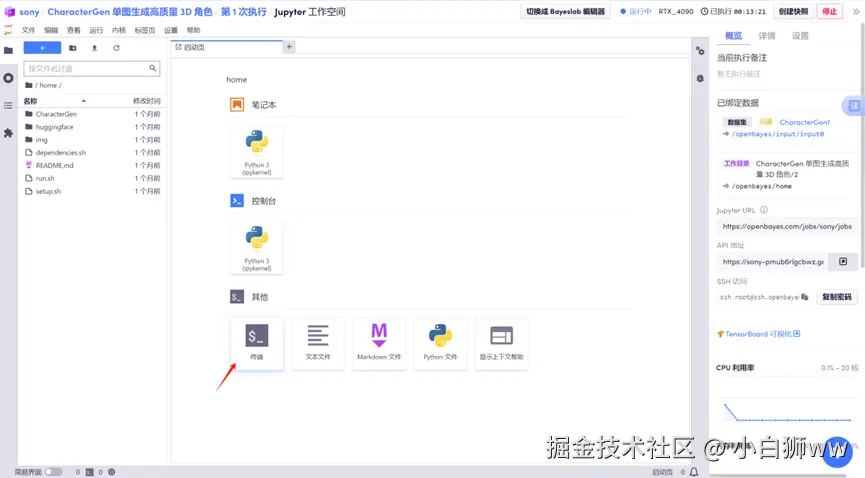Open the show contextual help tile
This screenshot has height=478, width=865.
pos(501,343)
